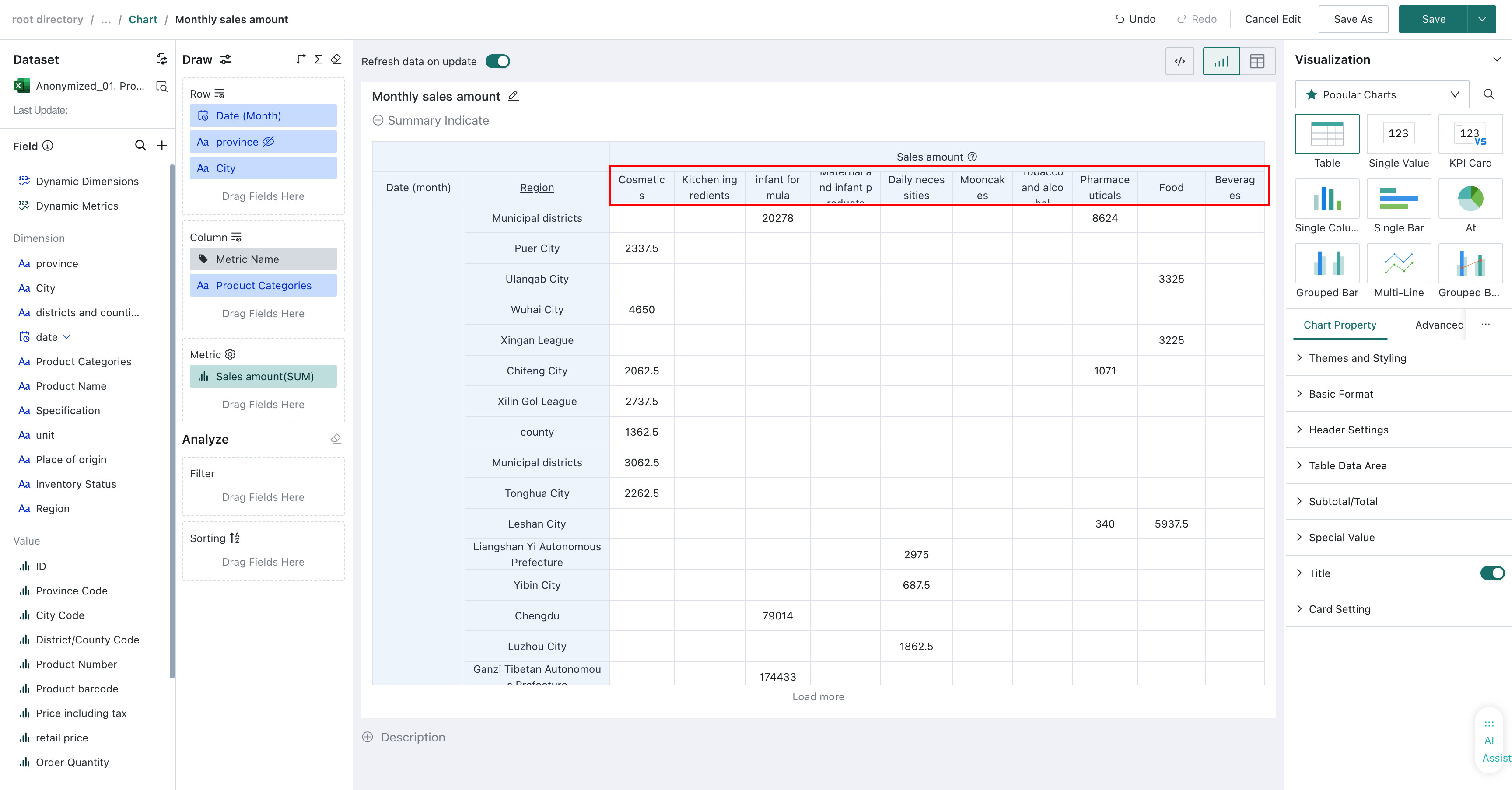1512x790 pixels.
Task: Click the swap rows and columns icon
Action: coord(301,59)
